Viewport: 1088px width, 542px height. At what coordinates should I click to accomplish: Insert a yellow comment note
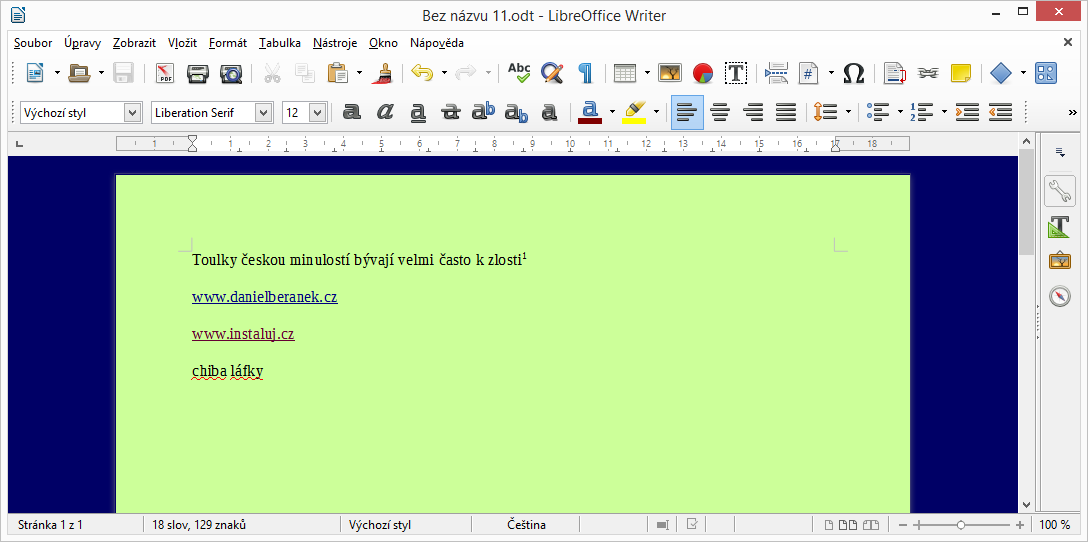tap(961, 73)
